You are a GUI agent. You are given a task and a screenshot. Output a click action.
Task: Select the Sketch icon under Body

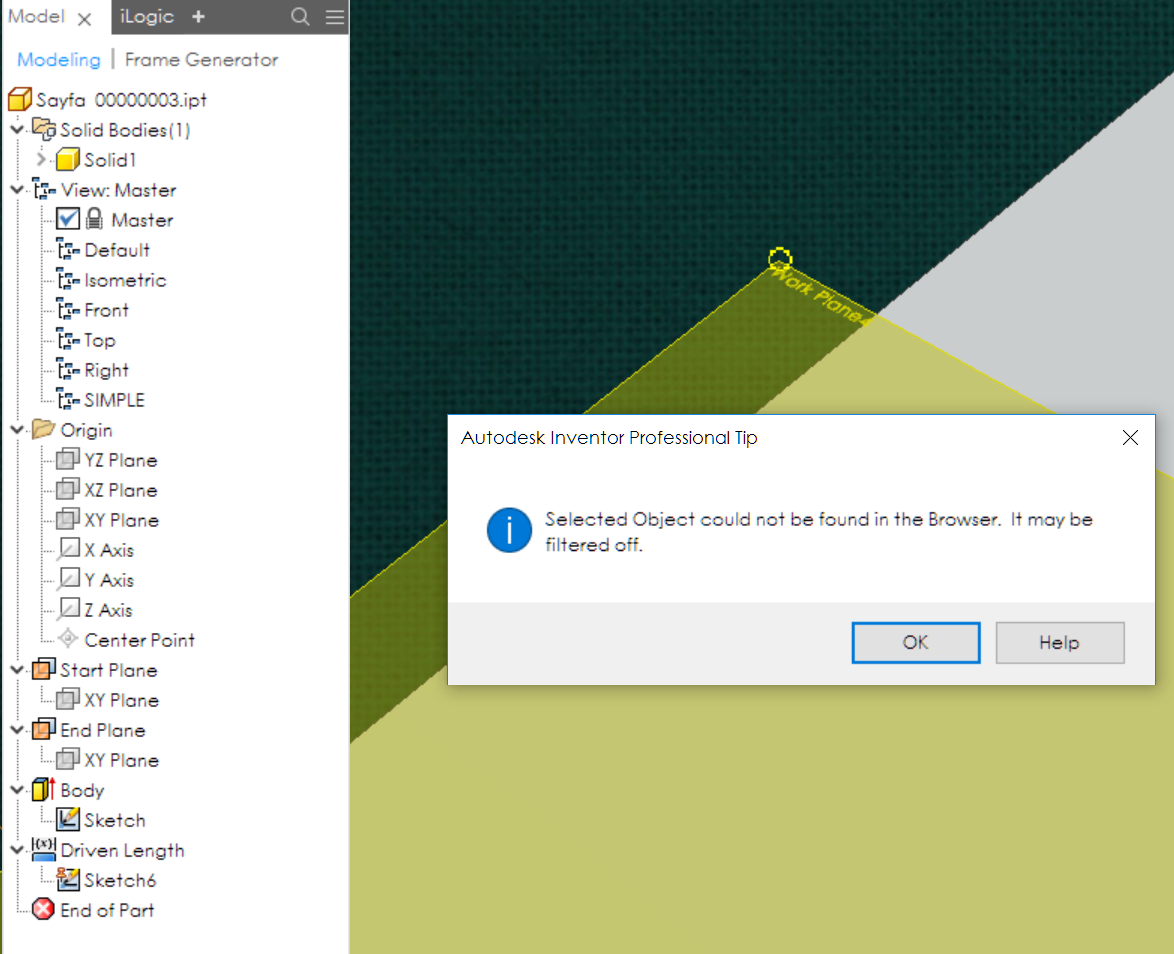coord(70,819)
